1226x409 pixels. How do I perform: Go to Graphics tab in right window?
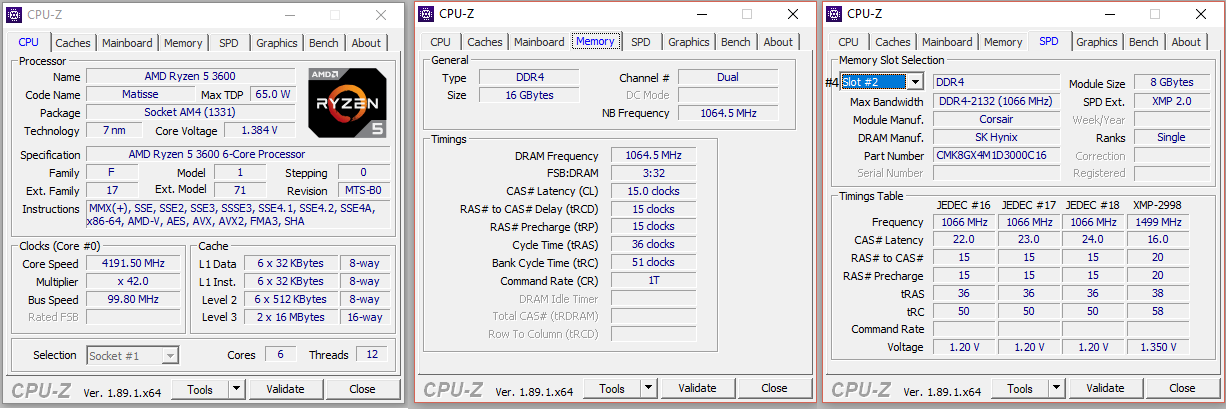pyautogui.click(x=1097, y=42)
